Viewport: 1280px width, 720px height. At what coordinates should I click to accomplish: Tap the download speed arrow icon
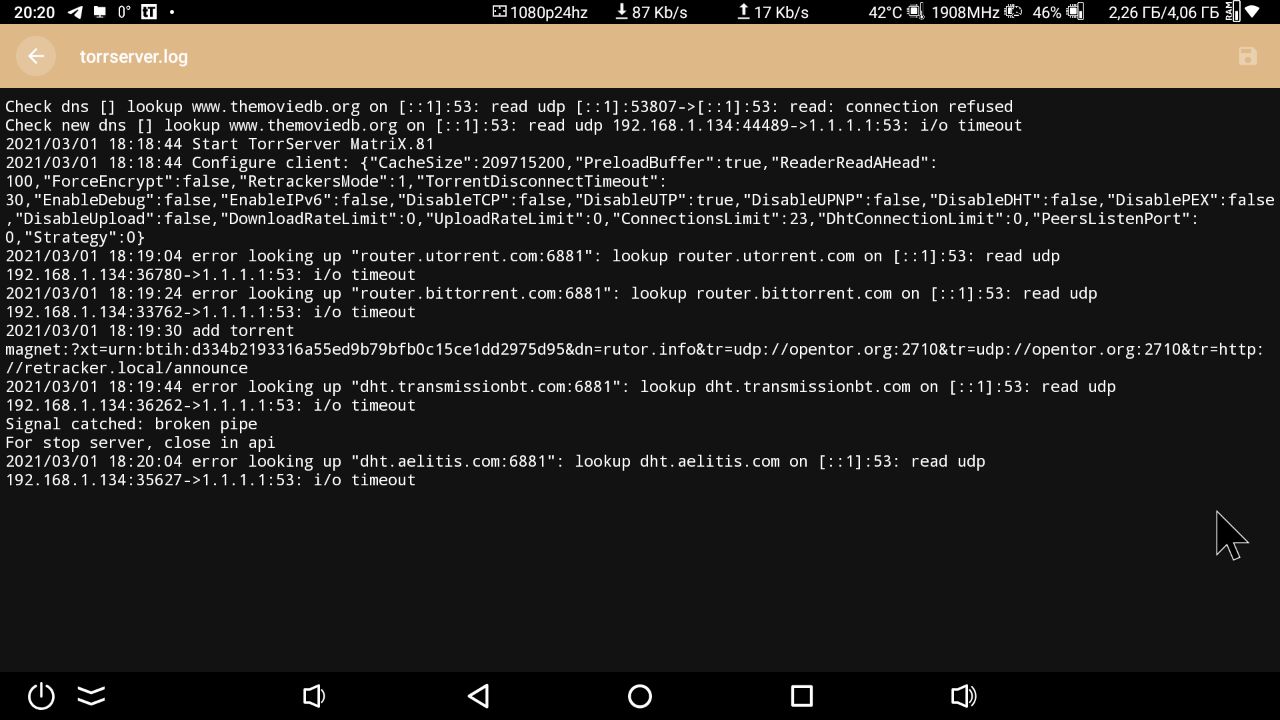click(x=621, y=12)
